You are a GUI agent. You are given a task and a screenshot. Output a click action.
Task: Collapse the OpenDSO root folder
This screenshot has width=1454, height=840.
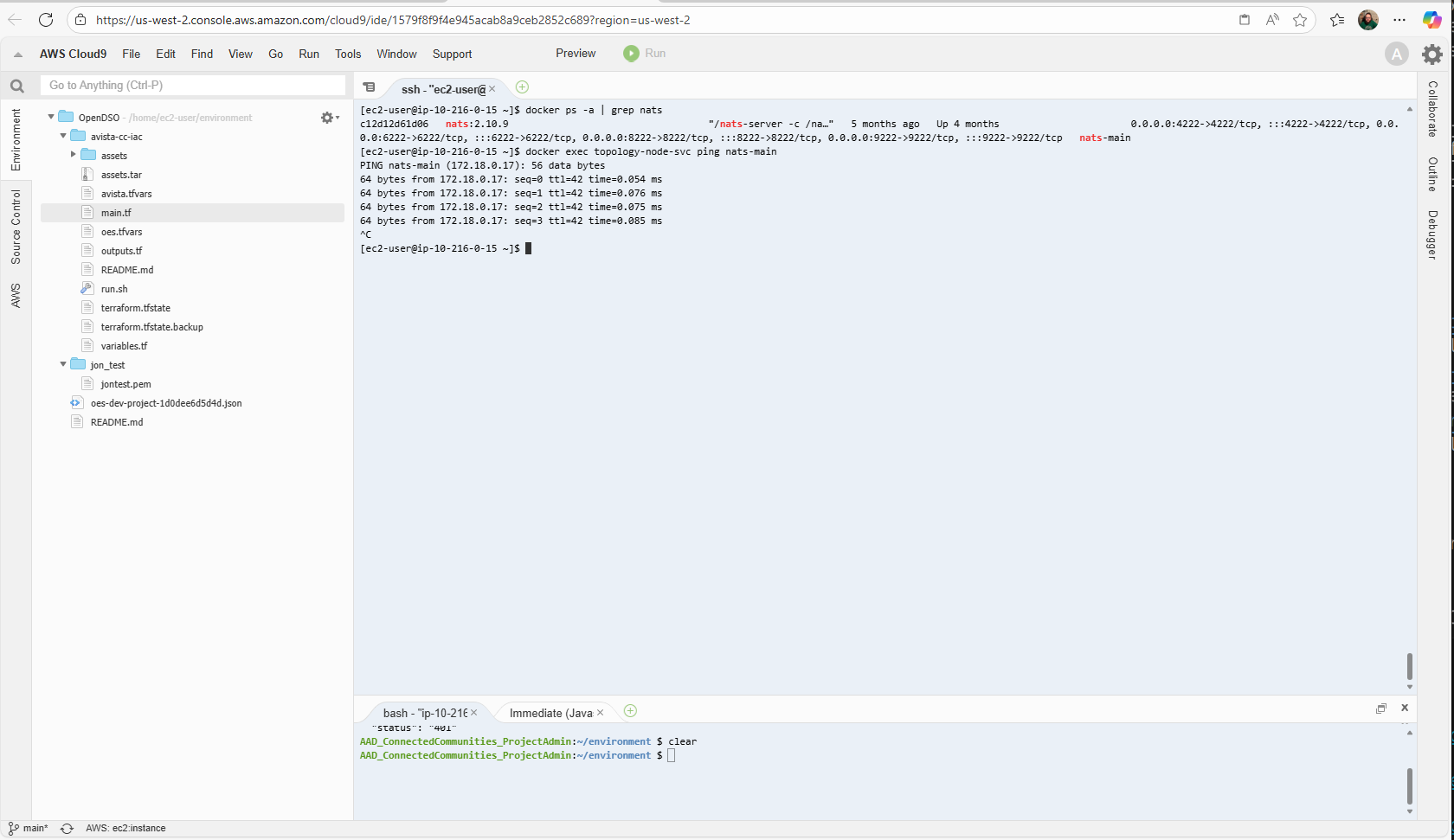51,117
